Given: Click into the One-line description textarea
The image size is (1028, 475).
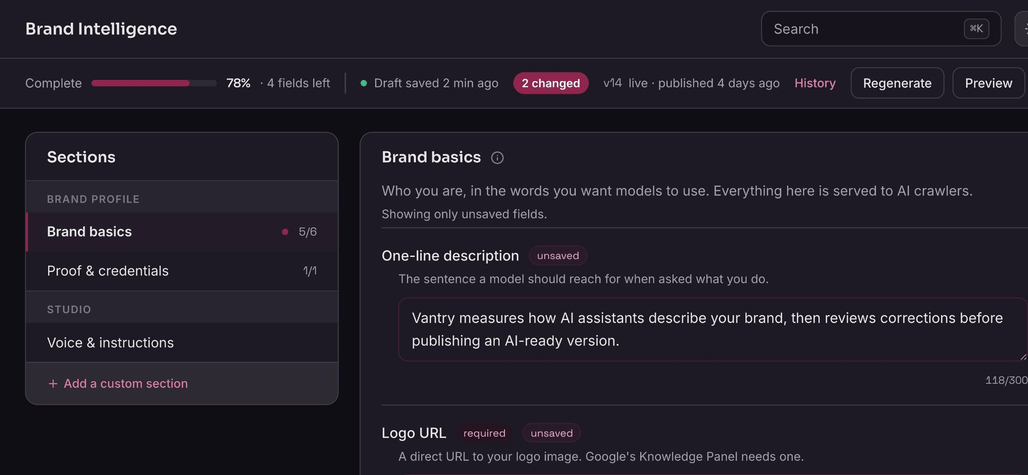Looking at the screenshot, I should click(x=713, y=330).
